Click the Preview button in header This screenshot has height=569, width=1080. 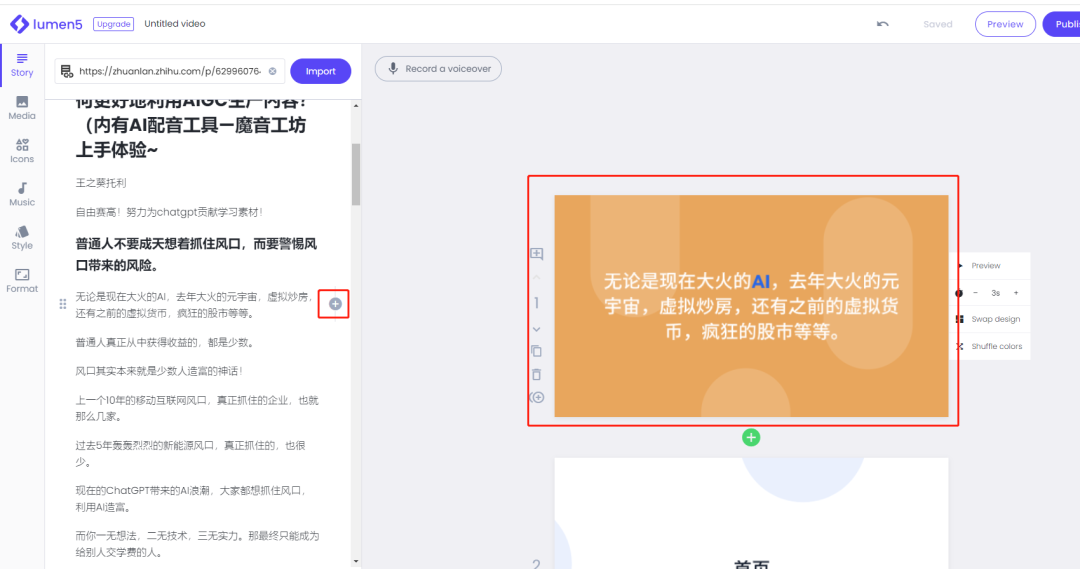[x=1005, y=24]
